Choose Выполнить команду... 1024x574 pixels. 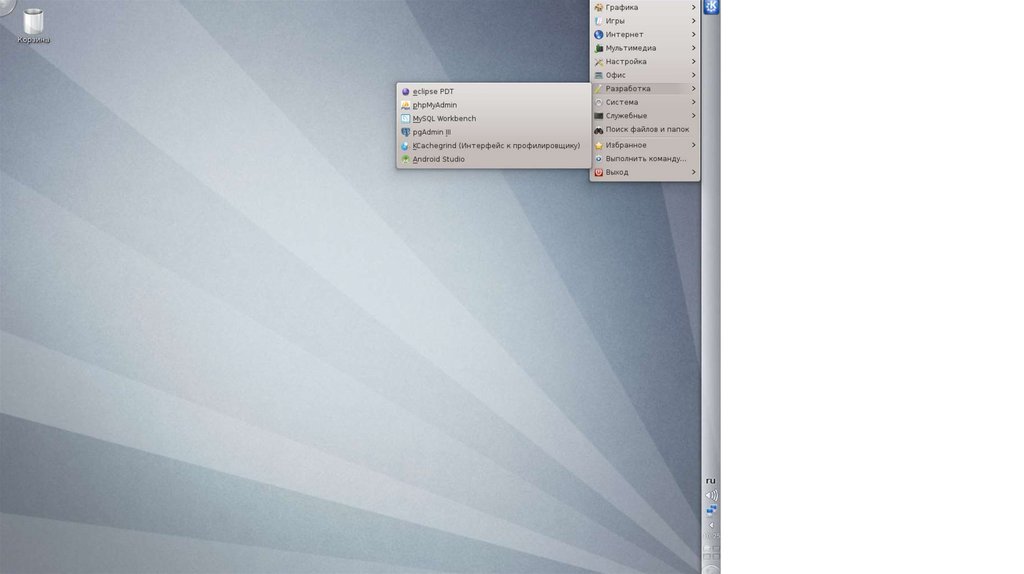[x=645, y=158]
